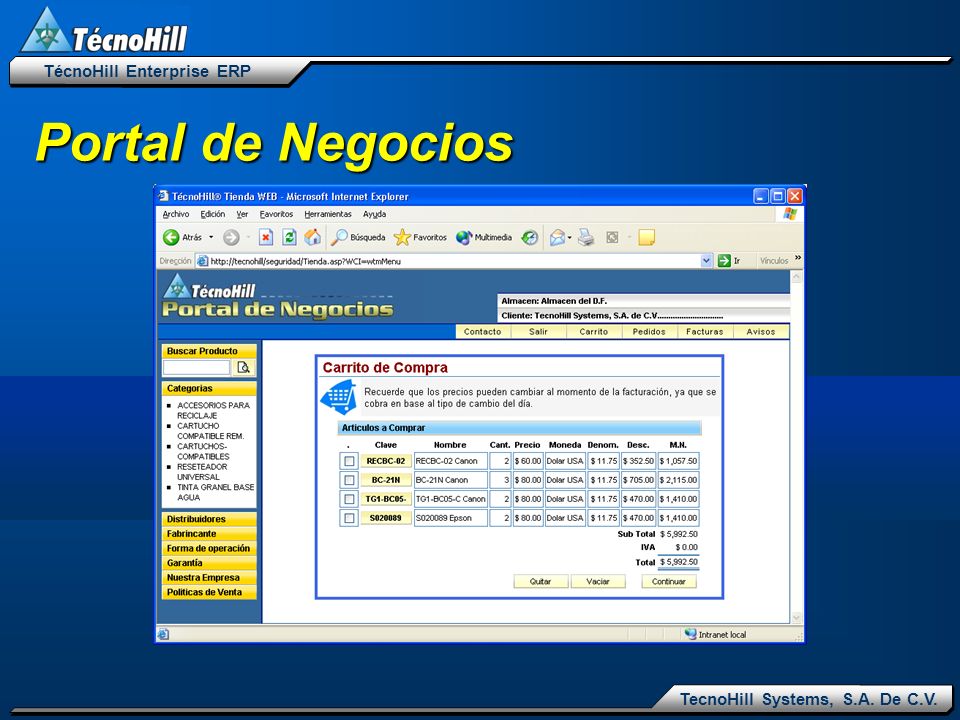Click the URL address field
The image size is (960, 720).
tap(453, 261)
